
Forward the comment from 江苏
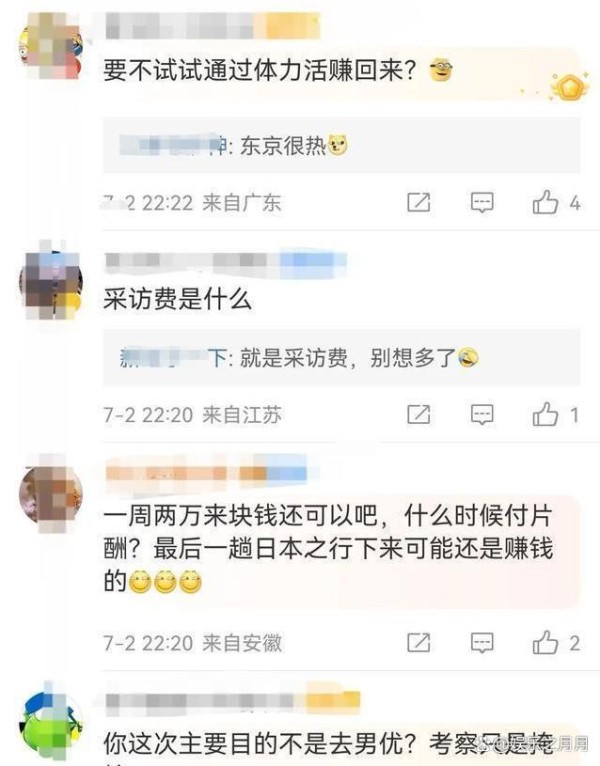point(419,415)
